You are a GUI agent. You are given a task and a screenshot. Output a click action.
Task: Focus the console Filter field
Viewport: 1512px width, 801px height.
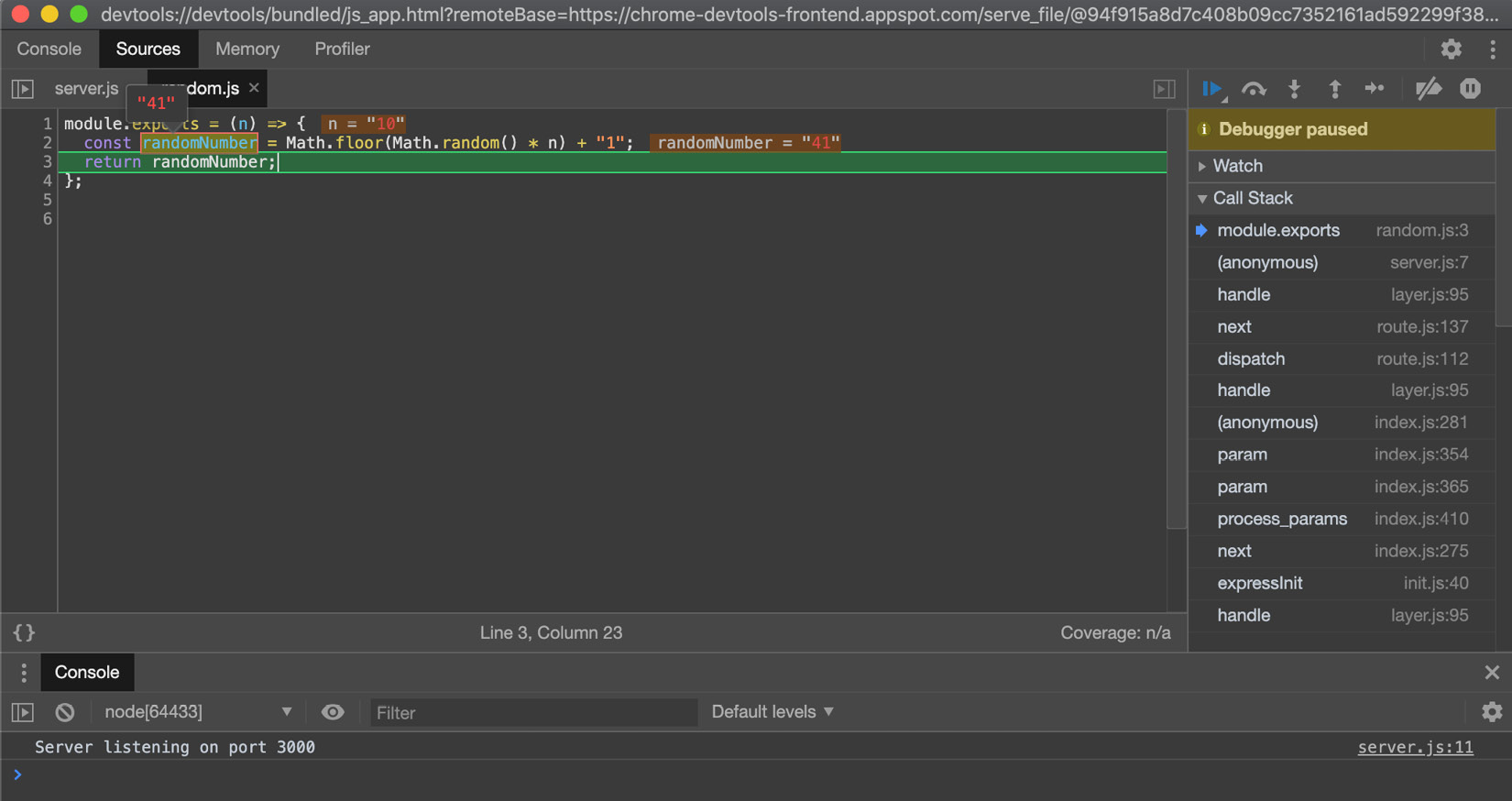pos(533,713)
